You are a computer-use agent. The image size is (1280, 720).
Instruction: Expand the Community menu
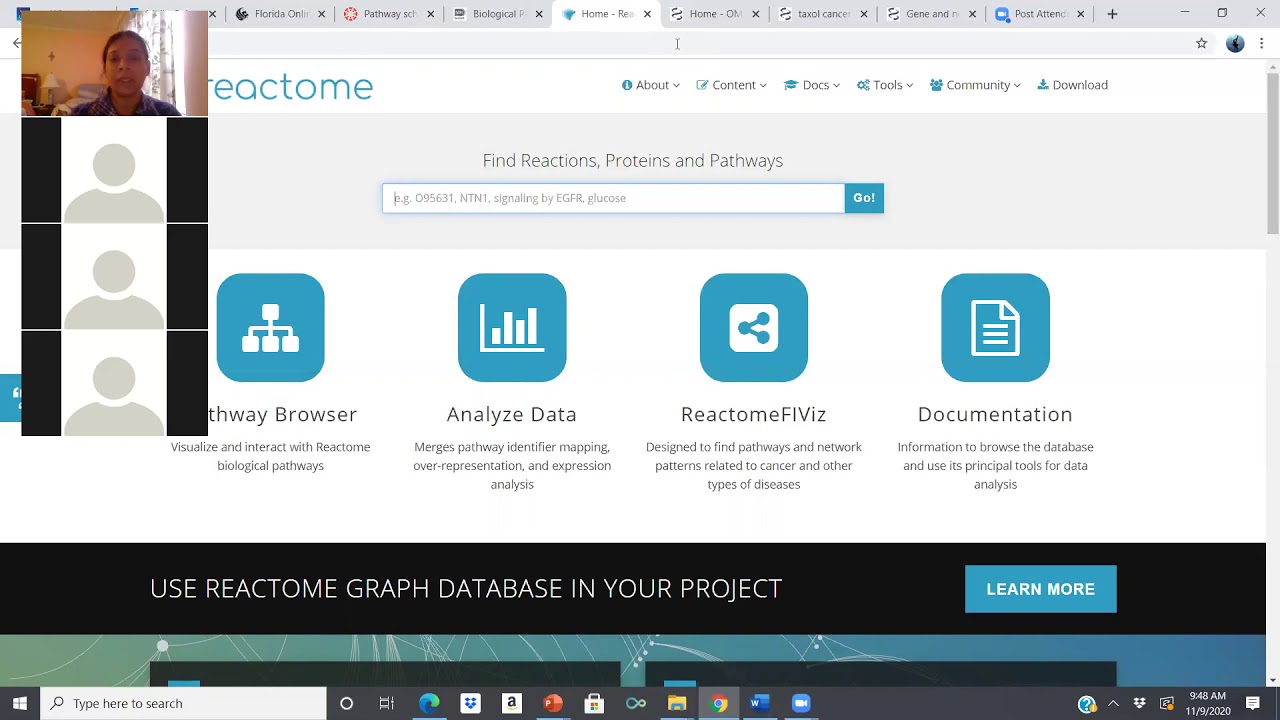coord(975,85)
